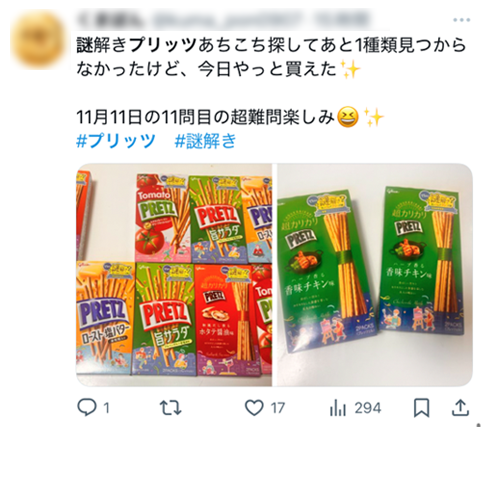Open the #謎解き hashtag link

[x=205, y=141]
